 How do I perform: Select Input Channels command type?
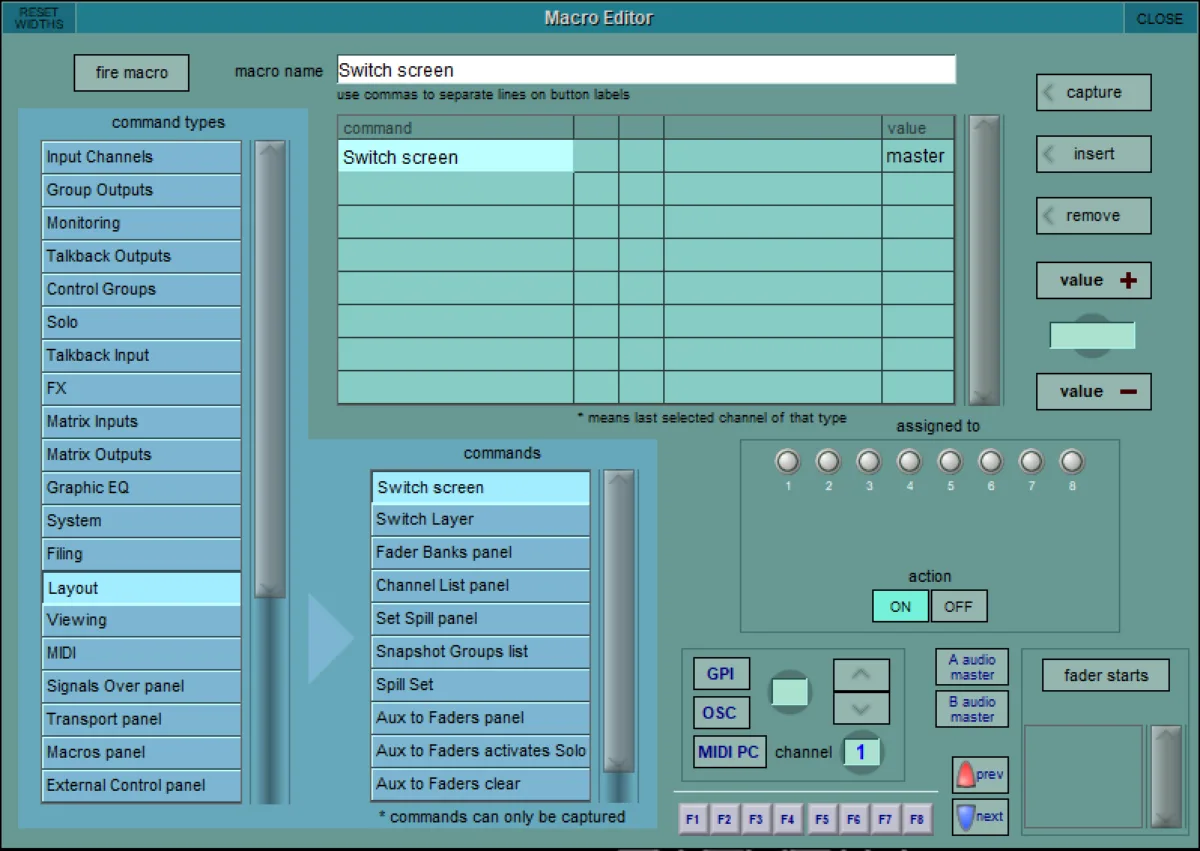pos(141,157)
